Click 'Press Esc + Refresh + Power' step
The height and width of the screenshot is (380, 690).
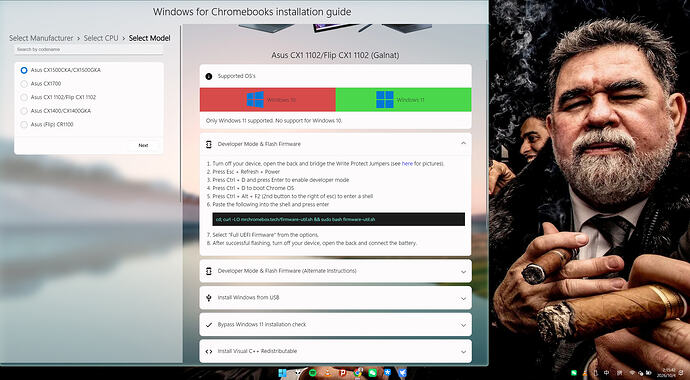tap(246, 172)
